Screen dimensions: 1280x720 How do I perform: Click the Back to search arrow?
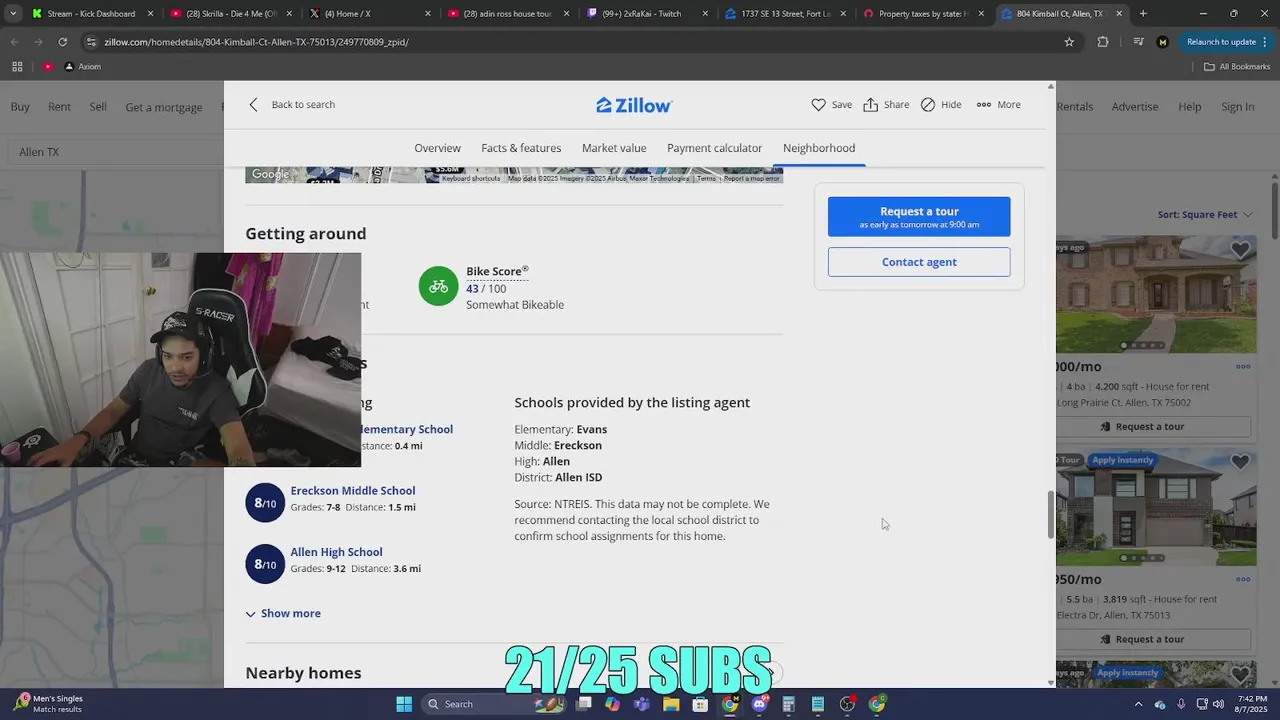(x=253, y=105)
